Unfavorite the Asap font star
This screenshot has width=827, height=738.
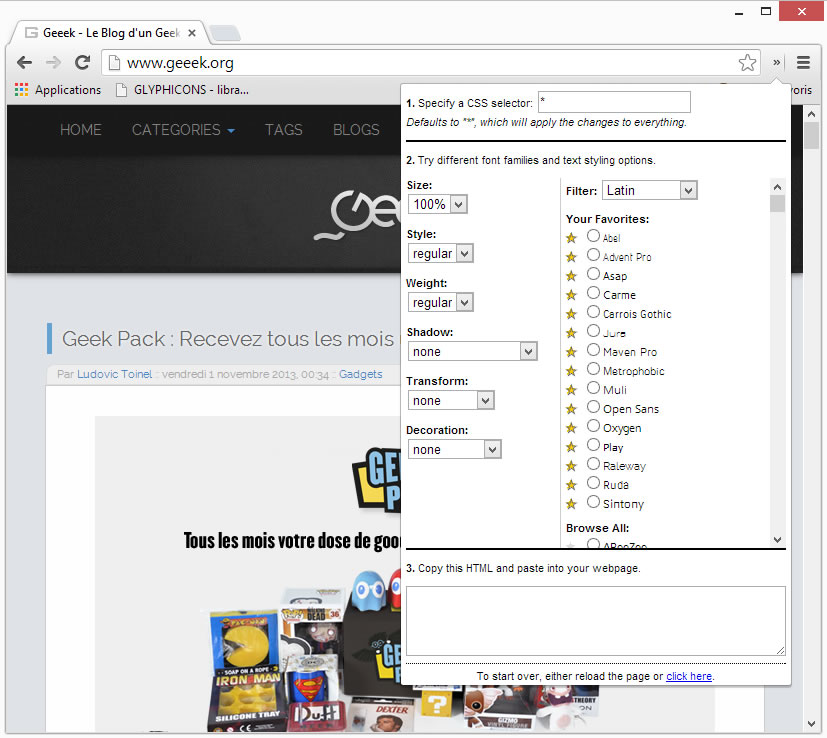click(571, 276)
